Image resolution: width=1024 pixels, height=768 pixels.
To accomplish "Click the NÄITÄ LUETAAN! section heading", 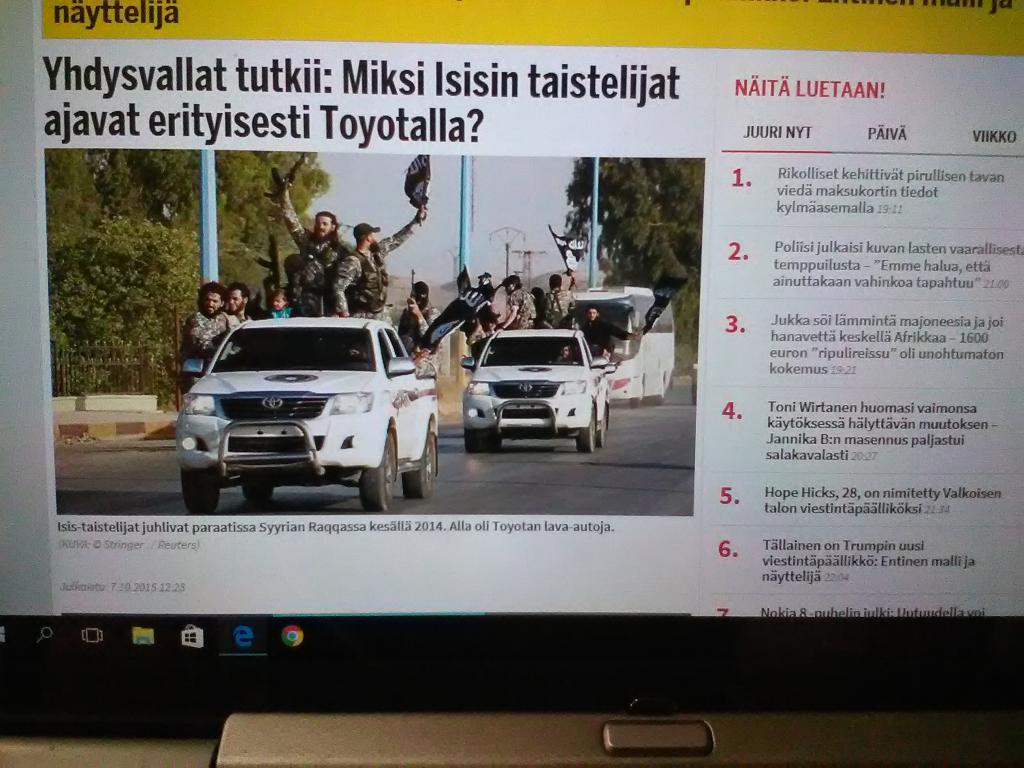I will click(810, 89).
